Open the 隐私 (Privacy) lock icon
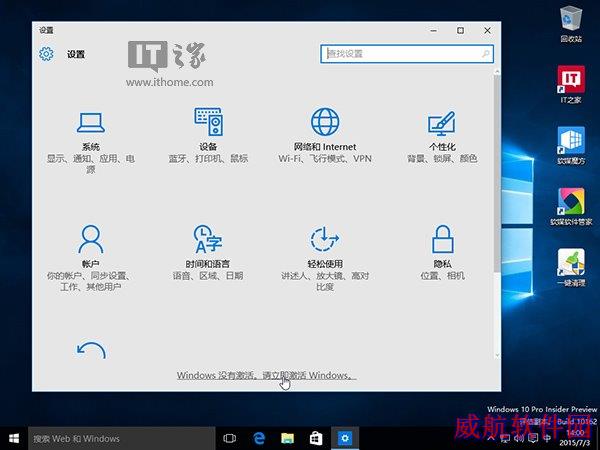Screen dimensions: 600x450 pos(443,239)
